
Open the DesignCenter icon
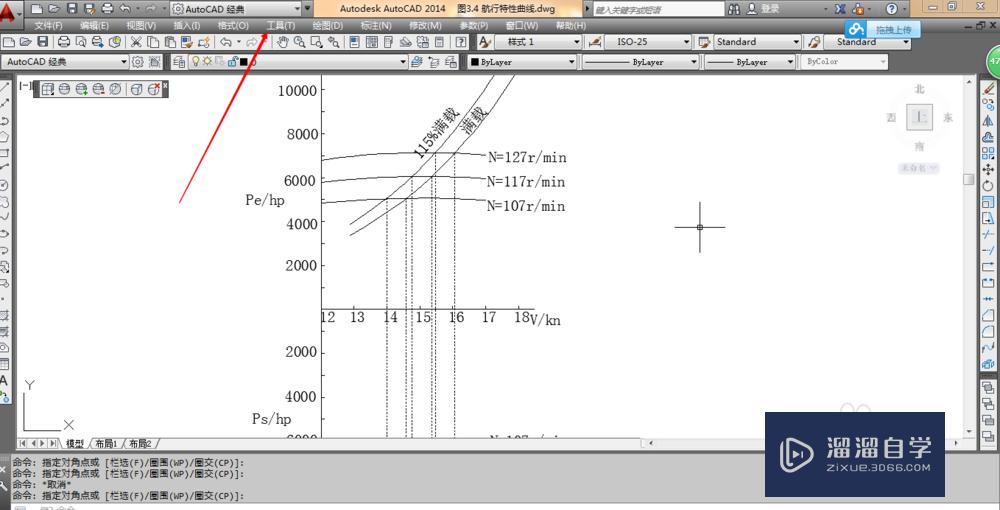[x=371, y=42]
